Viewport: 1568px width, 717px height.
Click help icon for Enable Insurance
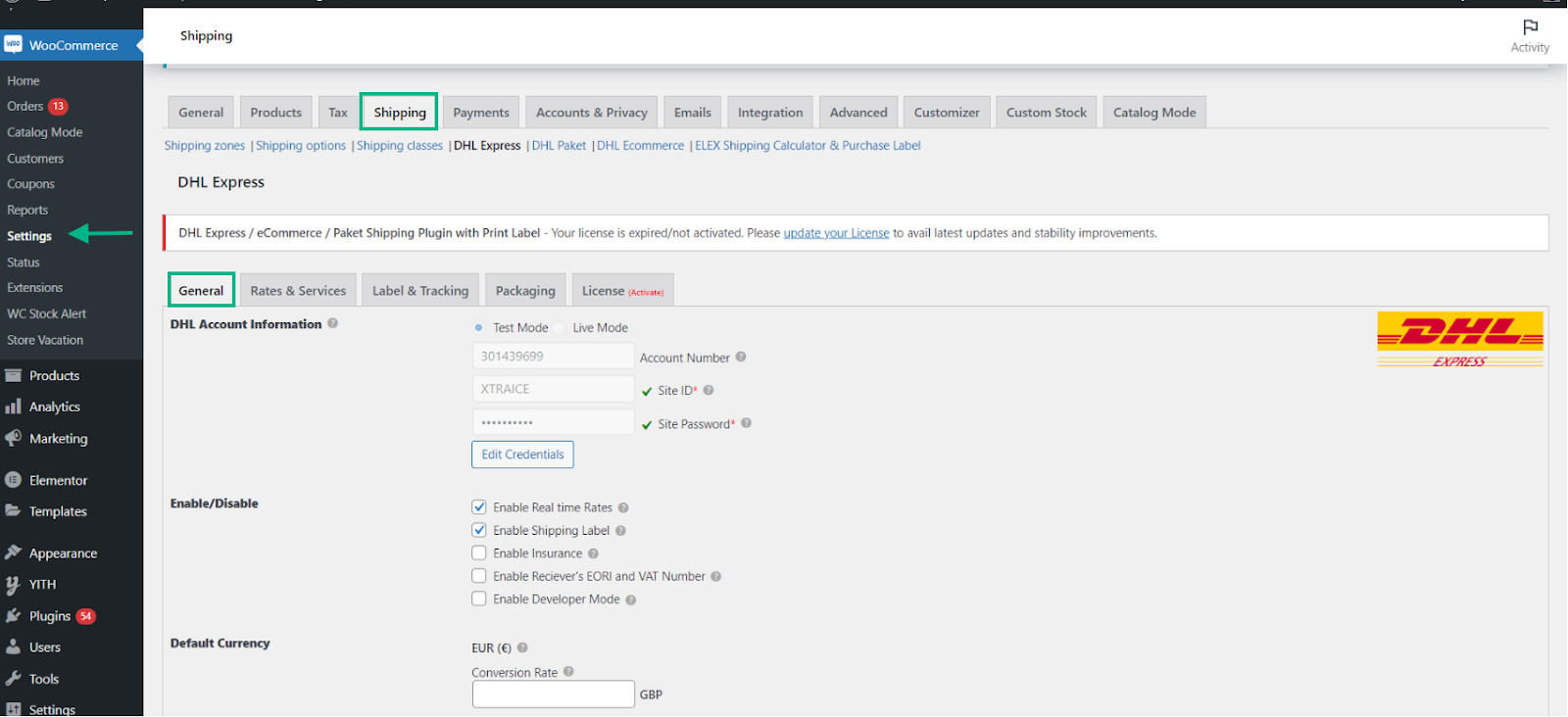pyautogui.click(x=593, y=553)
